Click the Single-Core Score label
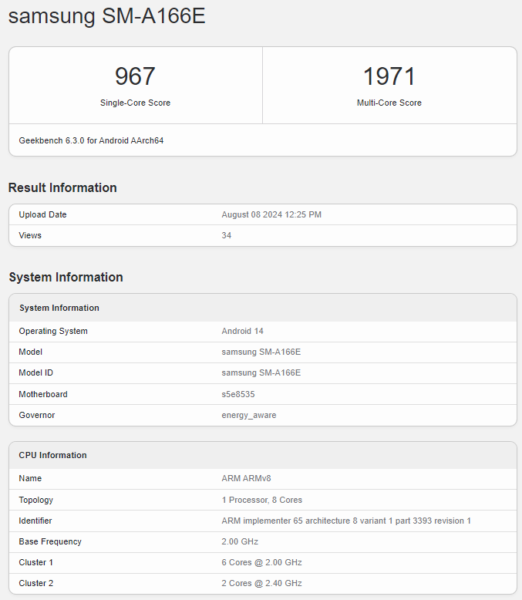Viewport: 522px width, 600px height. coord(135,103)
